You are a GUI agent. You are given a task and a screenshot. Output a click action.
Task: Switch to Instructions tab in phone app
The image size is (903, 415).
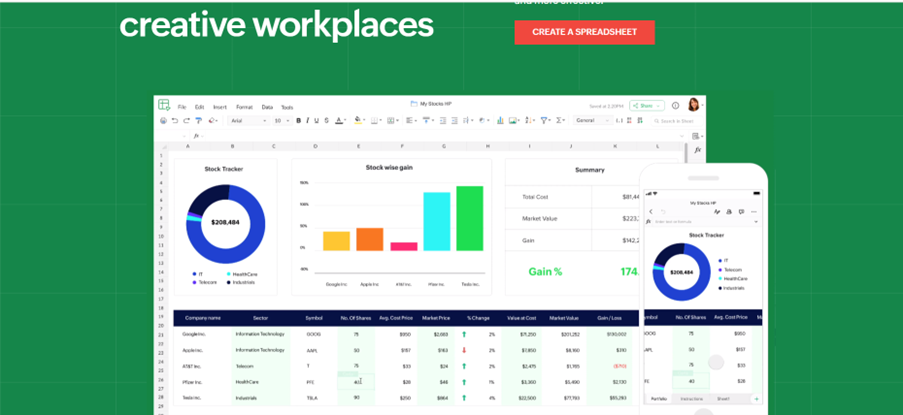point(690,399)
